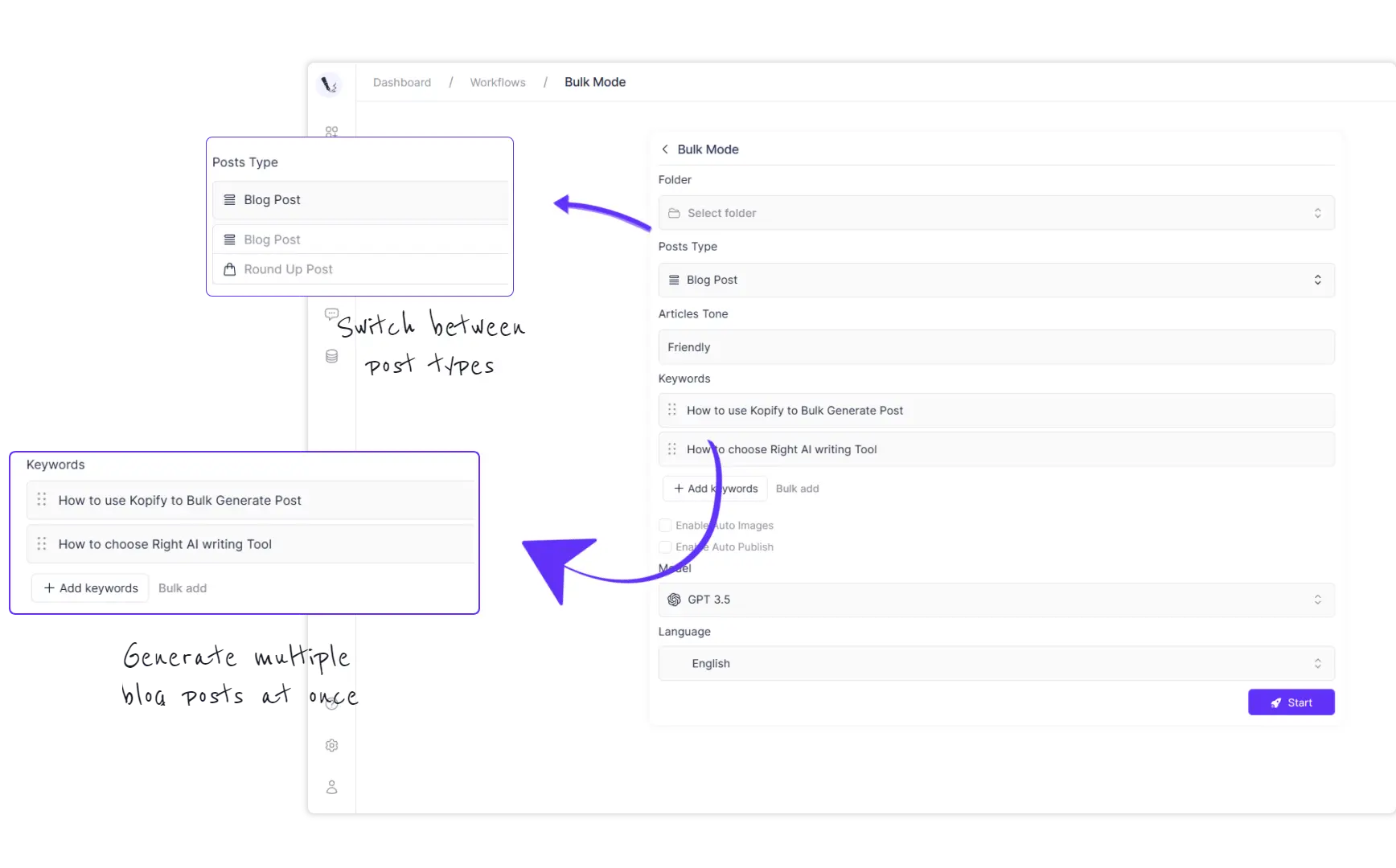This screenshot has height=868, width=1396.
Task: Click the user profile sidebar icon
Action: [331, 788]
